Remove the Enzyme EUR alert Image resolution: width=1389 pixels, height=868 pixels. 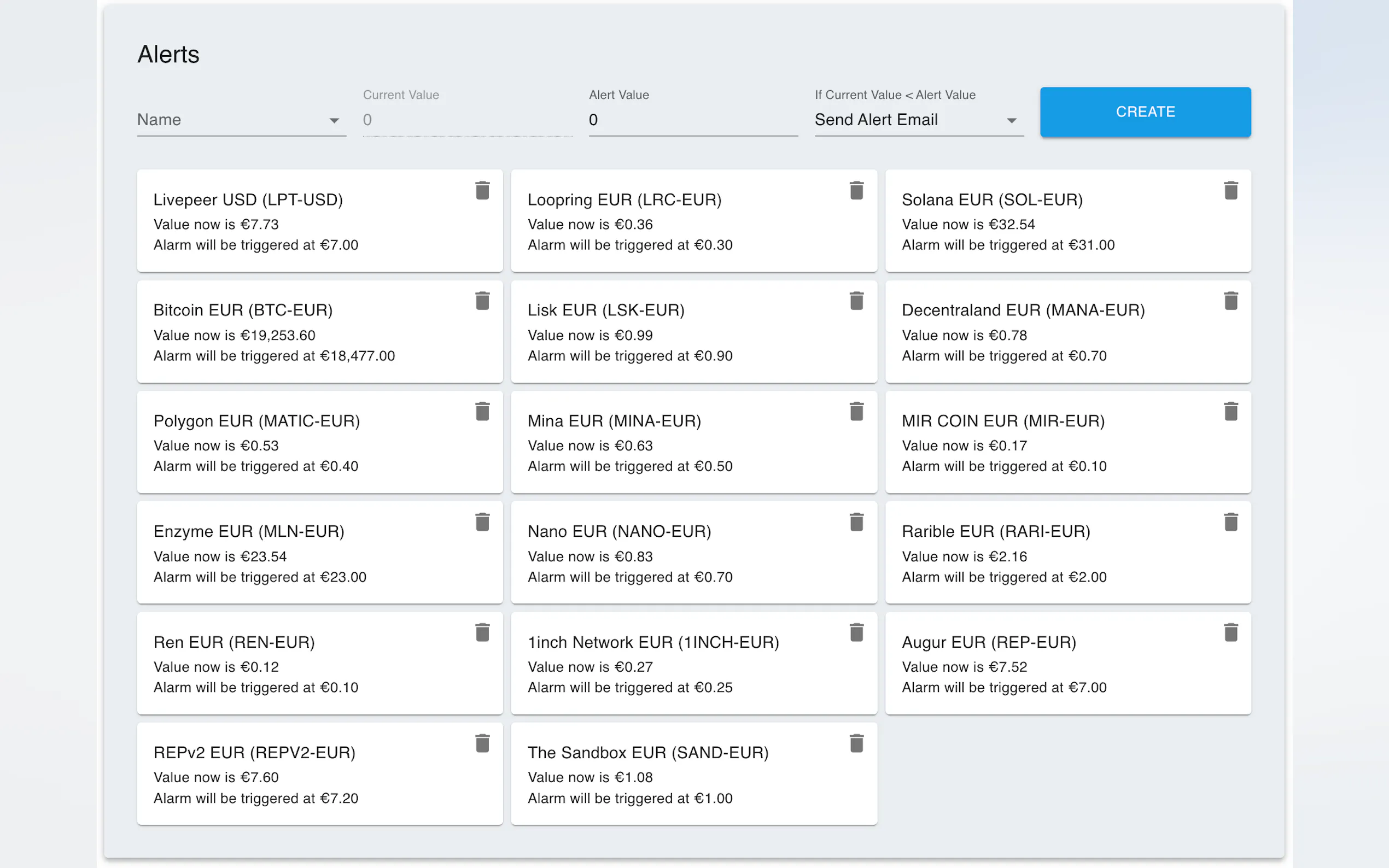coord(482,523)
